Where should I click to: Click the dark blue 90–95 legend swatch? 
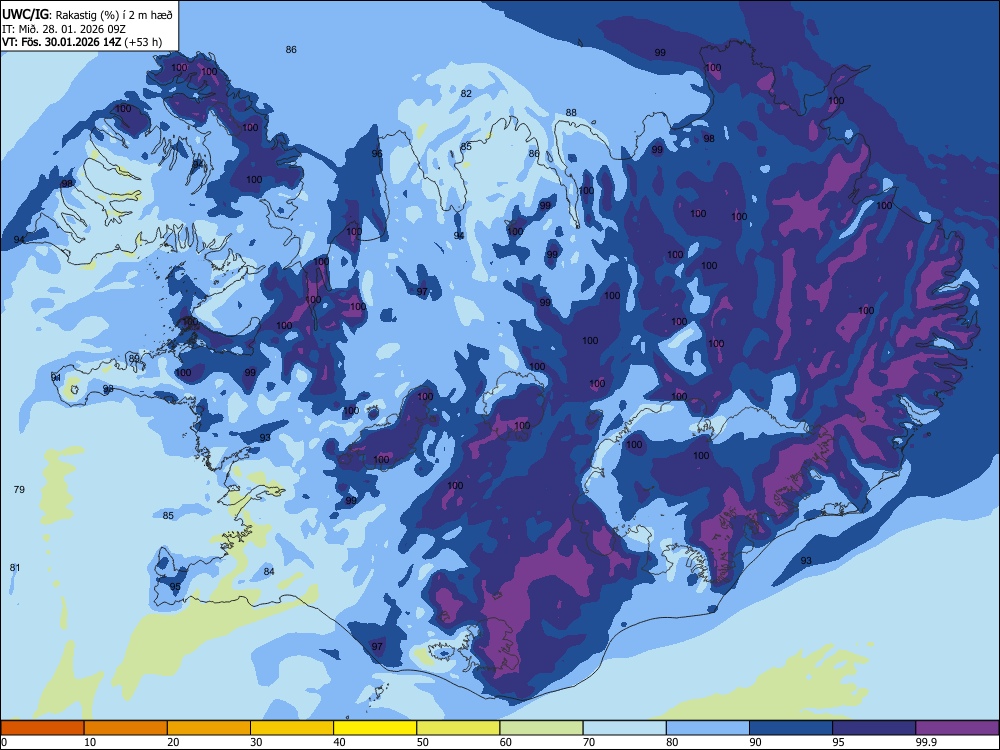(x=791, y=728)
